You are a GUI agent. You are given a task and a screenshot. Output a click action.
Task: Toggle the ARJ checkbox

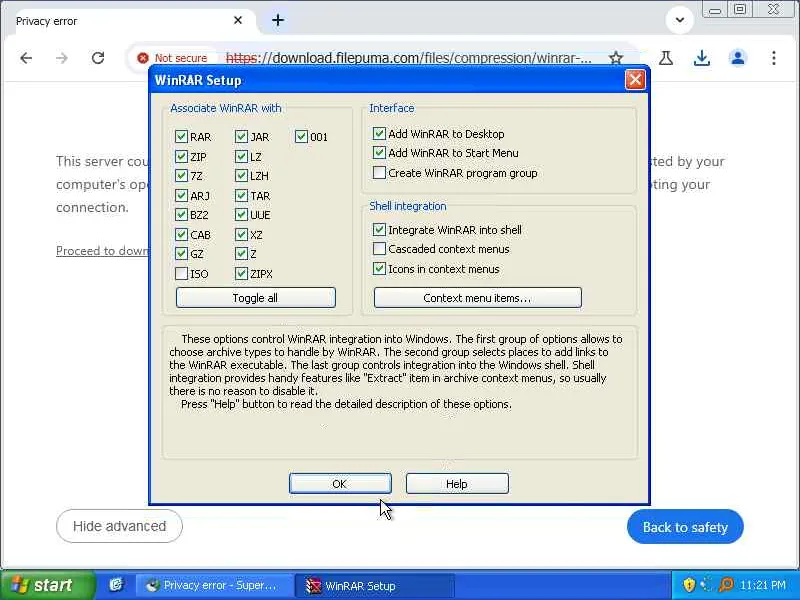(181, 195)
